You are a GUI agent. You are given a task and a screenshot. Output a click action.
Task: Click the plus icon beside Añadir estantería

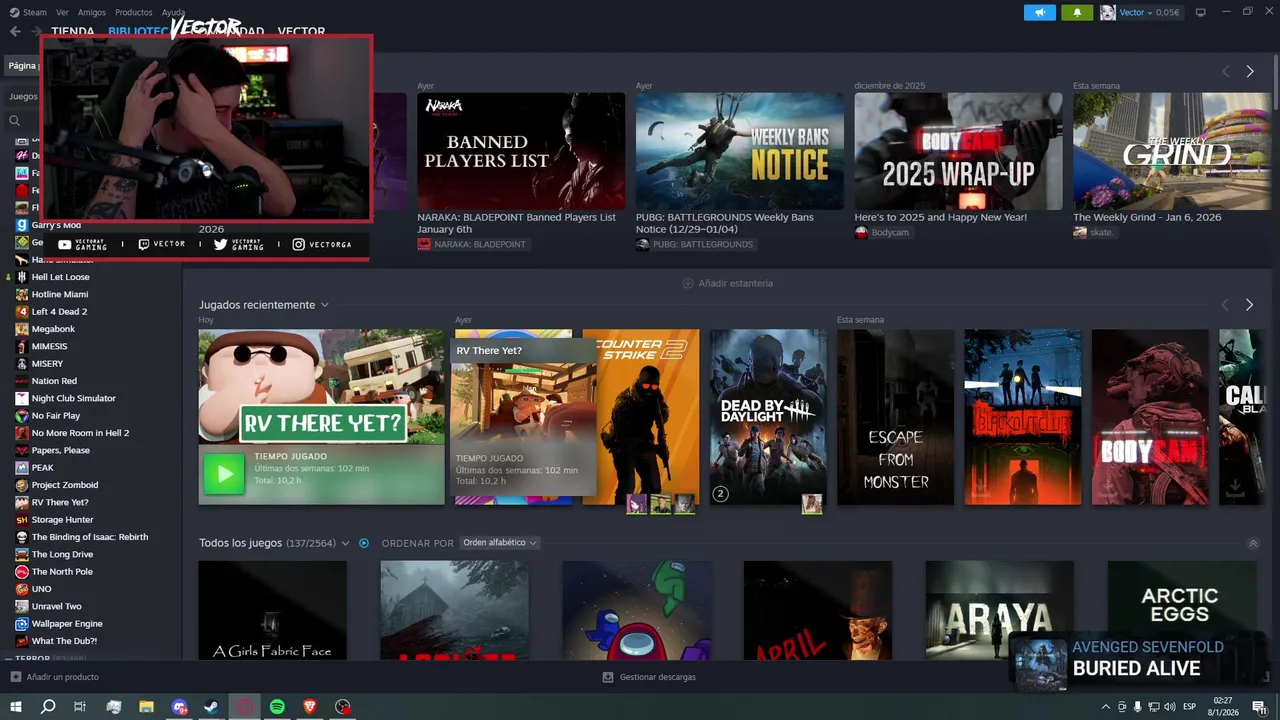687,283
